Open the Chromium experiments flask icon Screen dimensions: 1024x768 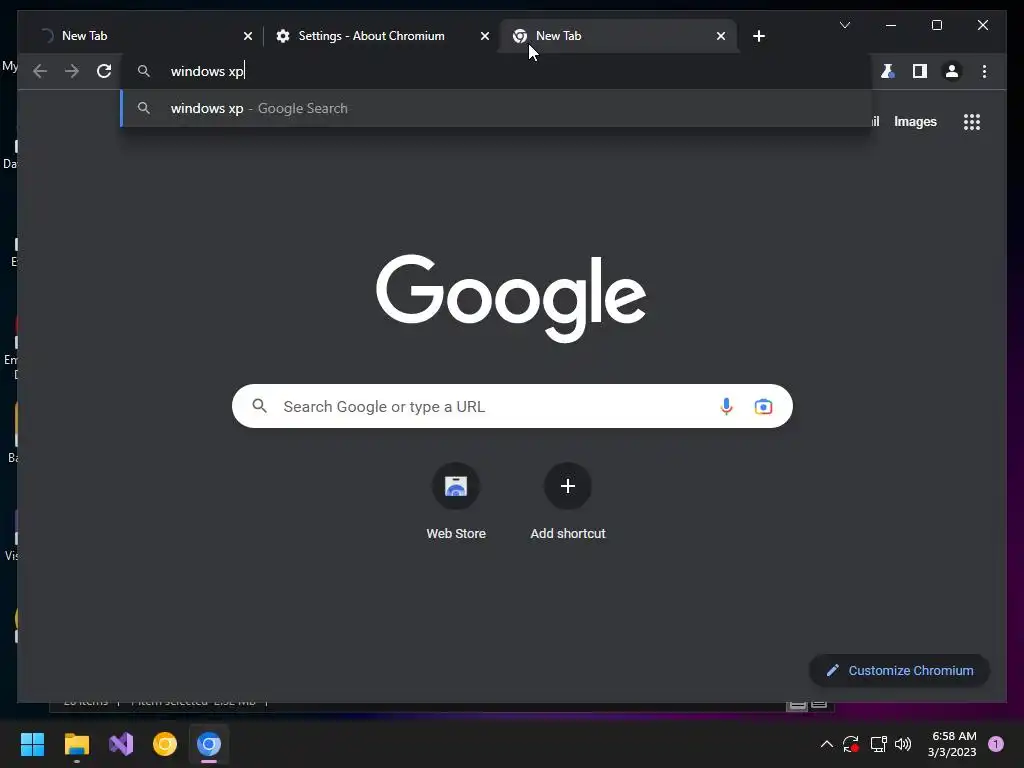click(887, 71)
